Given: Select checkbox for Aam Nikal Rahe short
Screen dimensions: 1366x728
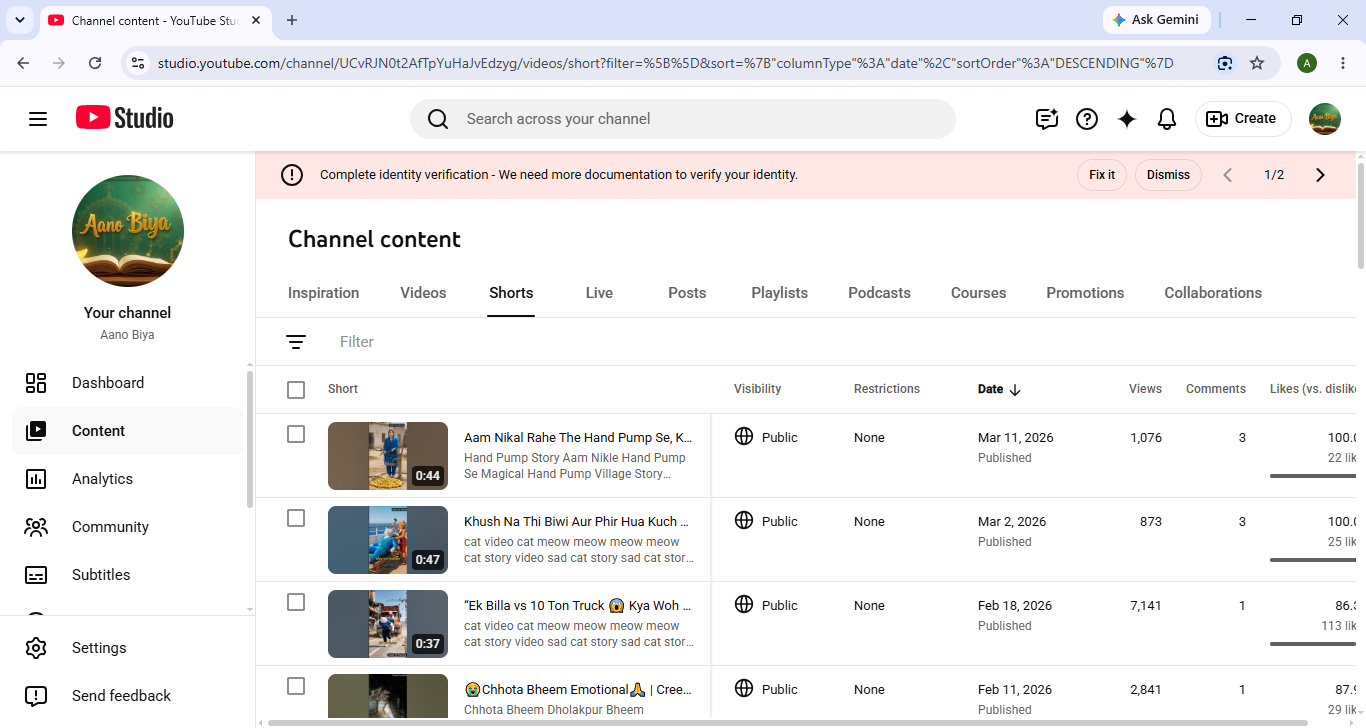Looking at the screenshot, I should tap(296, 434).
